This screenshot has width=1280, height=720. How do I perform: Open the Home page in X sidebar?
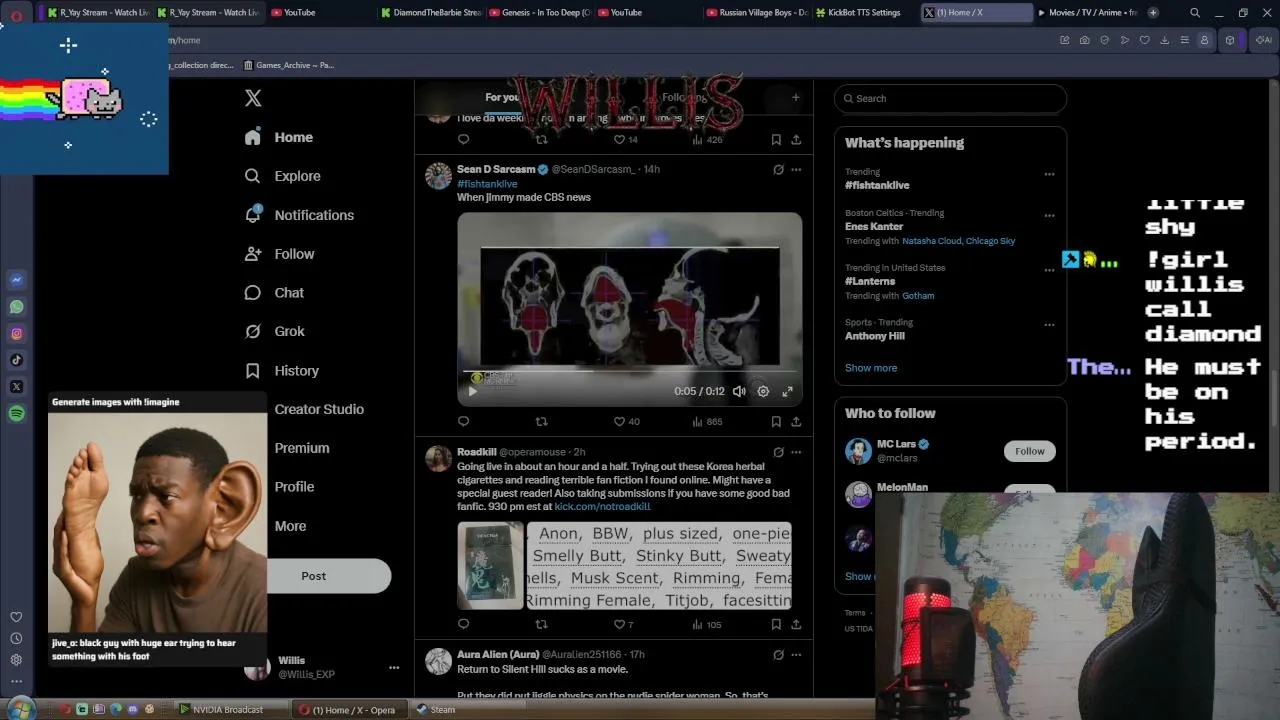[x=279, y=137]
